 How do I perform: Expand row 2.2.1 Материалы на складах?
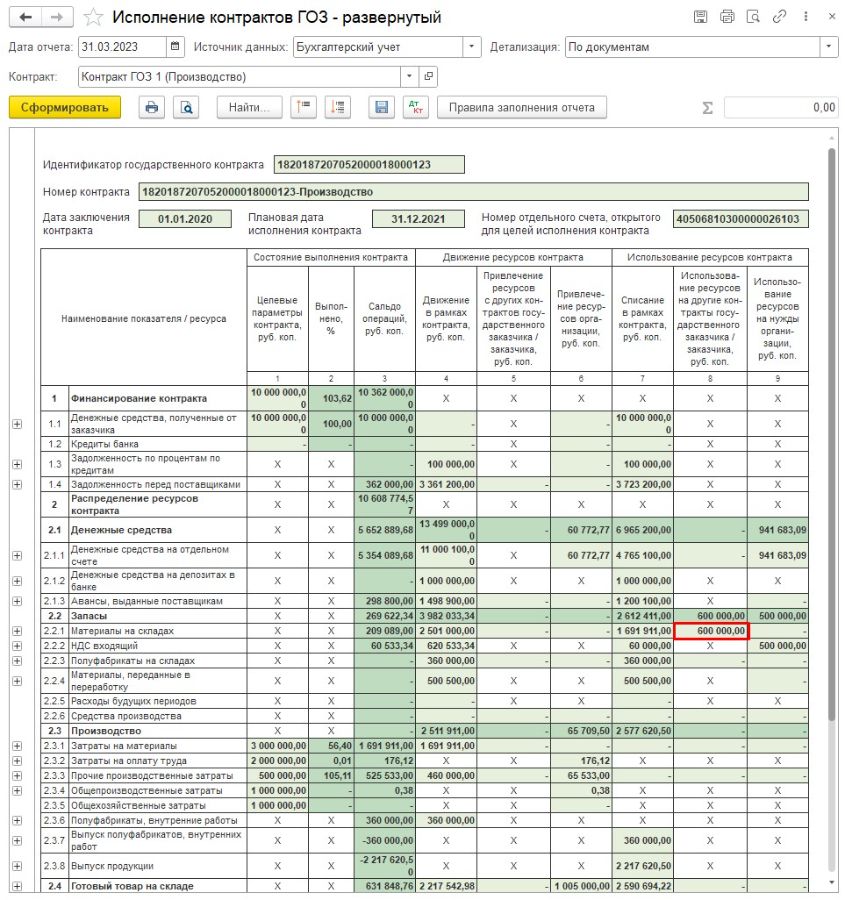pyautogui.click(x=17, y=631)
